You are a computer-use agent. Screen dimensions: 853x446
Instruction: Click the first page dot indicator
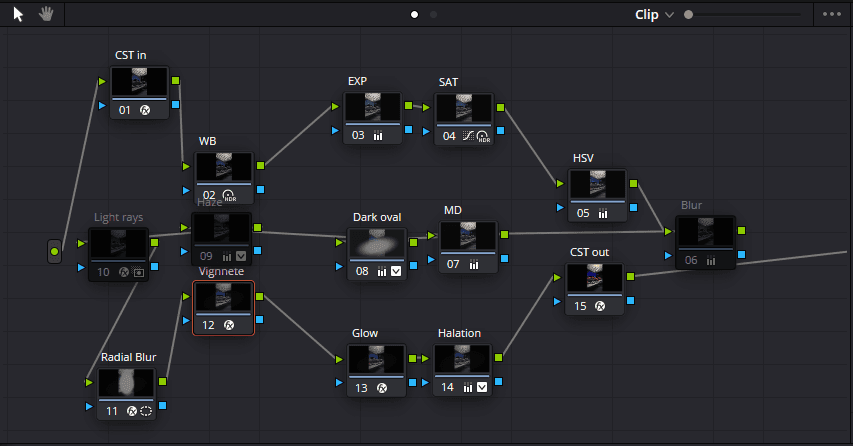(x=415, y=14)
